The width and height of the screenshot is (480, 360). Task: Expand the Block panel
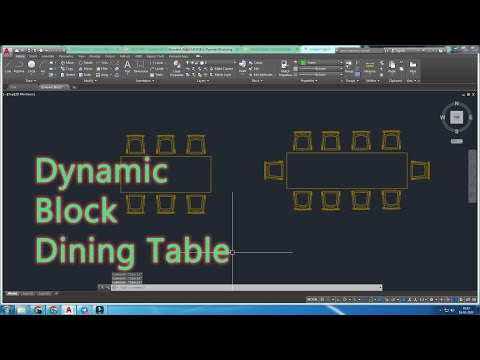(x=256, y=81)
